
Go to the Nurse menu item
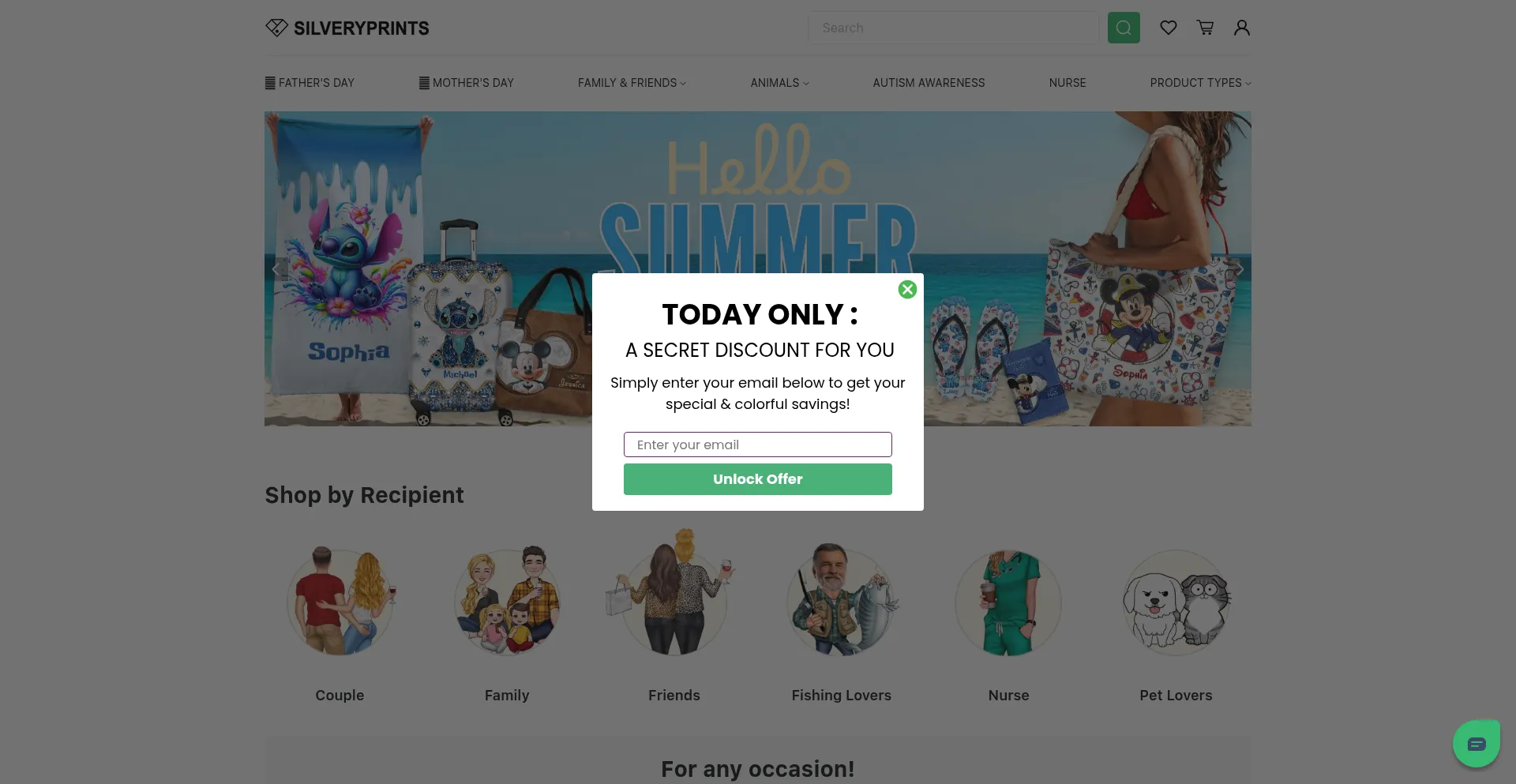point(1068,83)
